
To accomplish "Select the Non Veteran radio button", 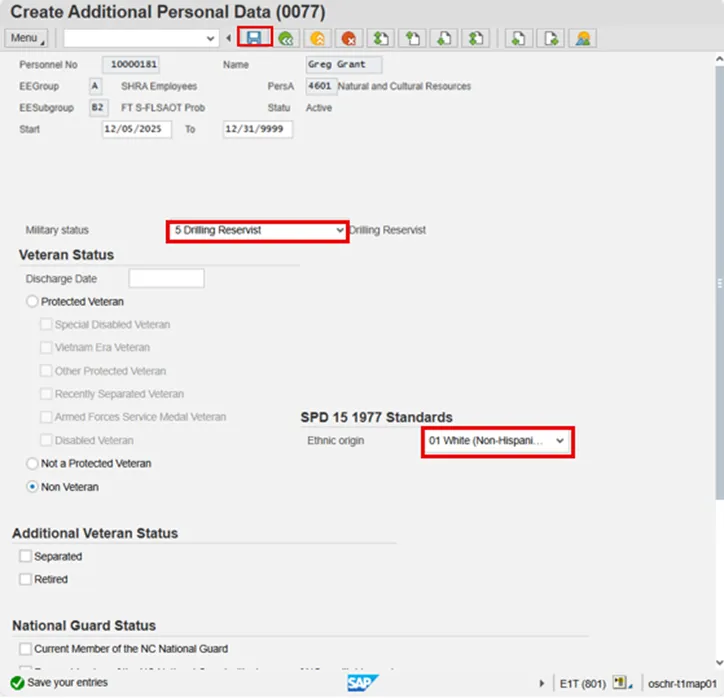I will pyautogui.click(x=32, y=487).
